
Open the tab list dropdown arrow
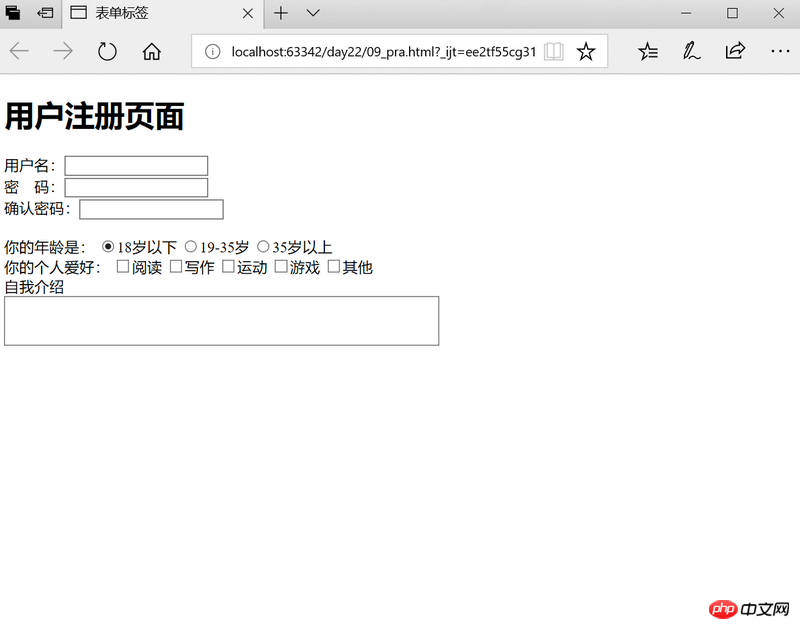pyautogui.click(x=311, y=14)
